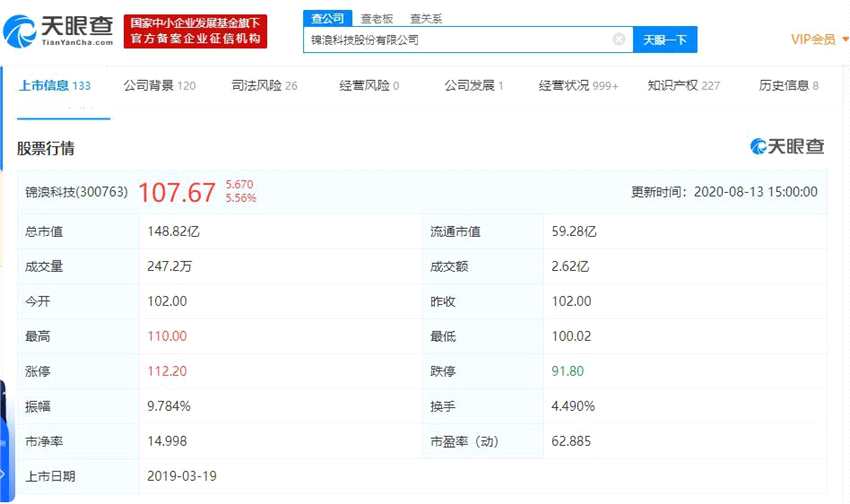This screenshot has height=504, width=850.
Task: Click the 跌停 value 91.80
Action: pos(568,371)
